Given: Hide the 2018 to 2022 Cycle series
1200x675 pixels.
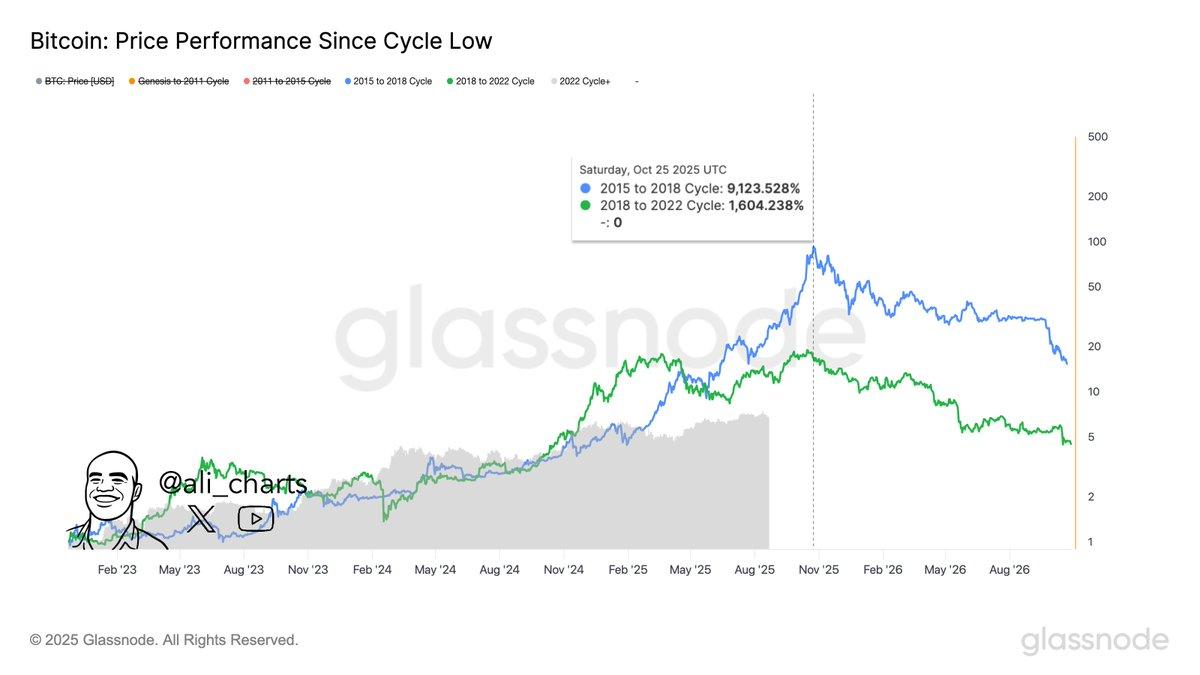Looking at the screenshot, I should [x=490, y=81].
